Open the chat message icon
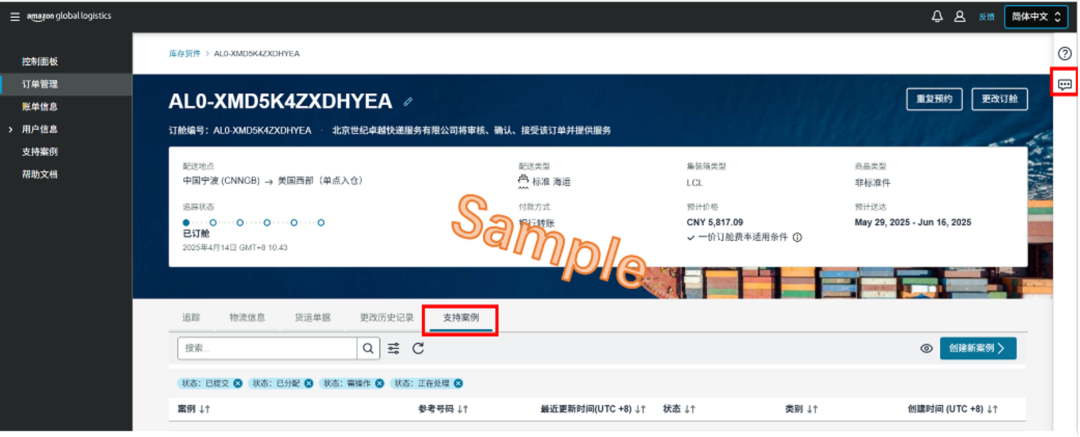The image size is (1080, 437). (x=1065, y=85)
